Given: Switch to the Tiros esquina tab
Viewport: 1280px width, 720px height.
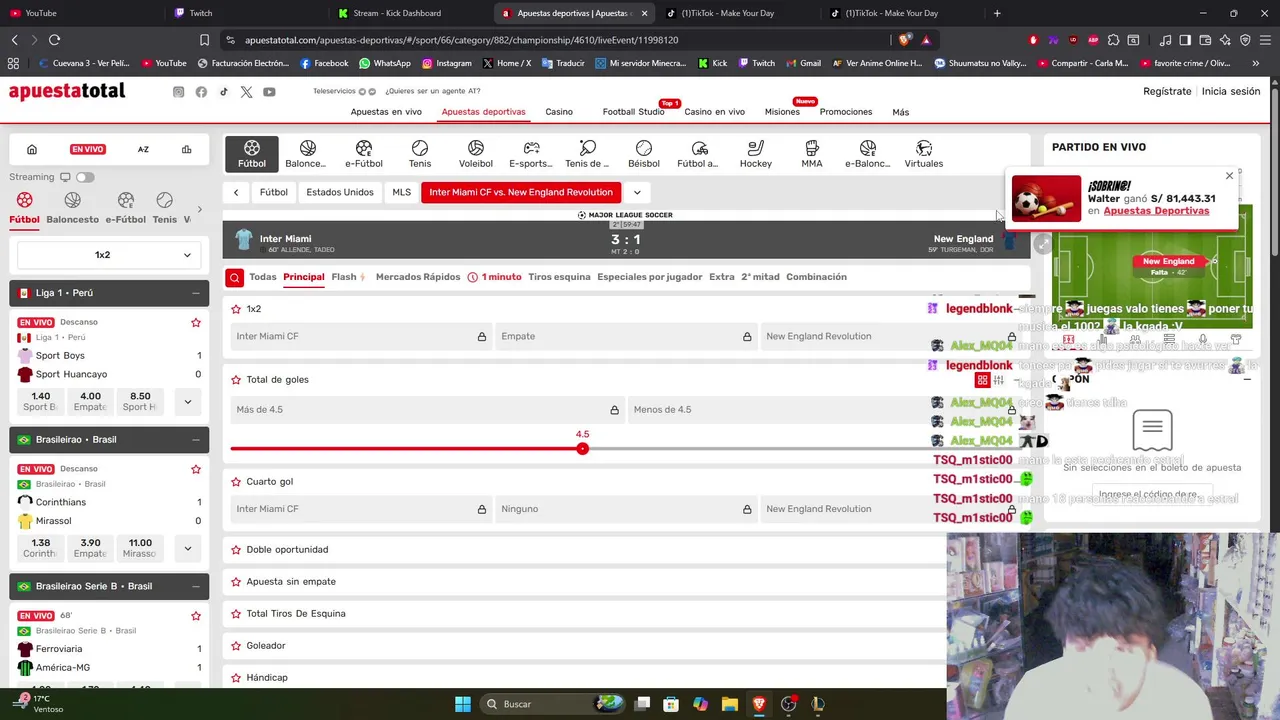Looking at the screenshot, I should click(x=559, y=277).
